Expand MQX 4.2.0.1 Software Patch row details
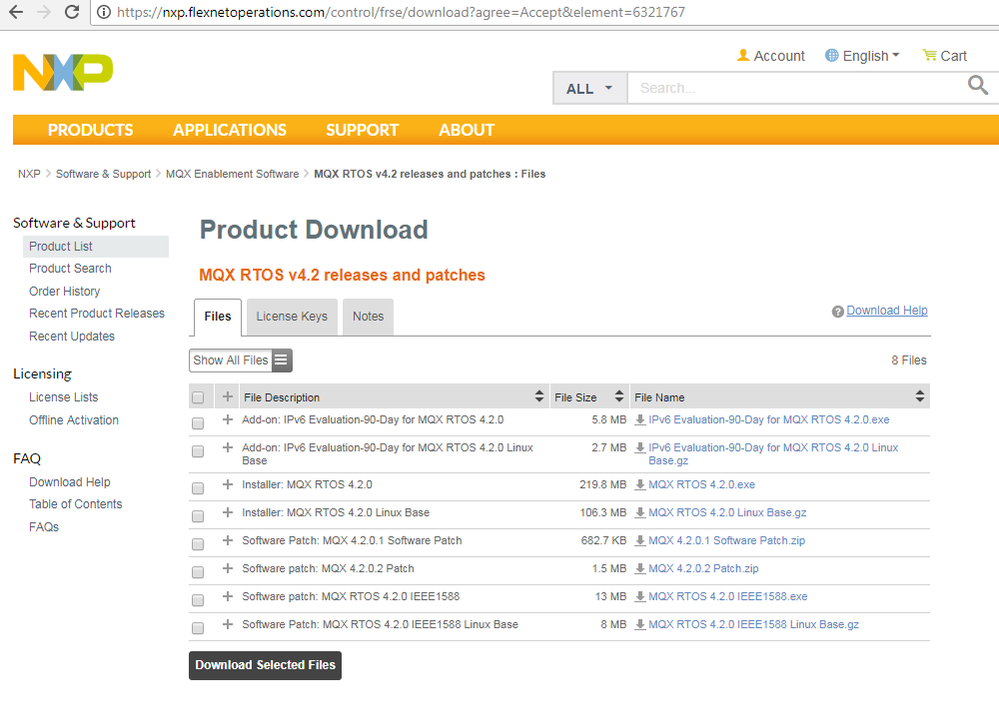This screenshot has height=710, width=999. (227, 540)
